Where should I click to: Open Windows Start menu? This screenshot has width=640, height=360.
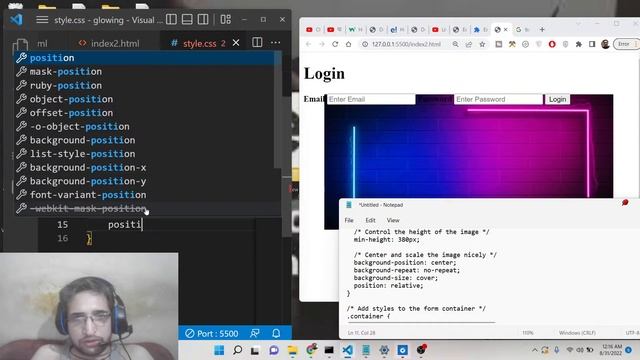pyautogui.click(x=219, y=350)
